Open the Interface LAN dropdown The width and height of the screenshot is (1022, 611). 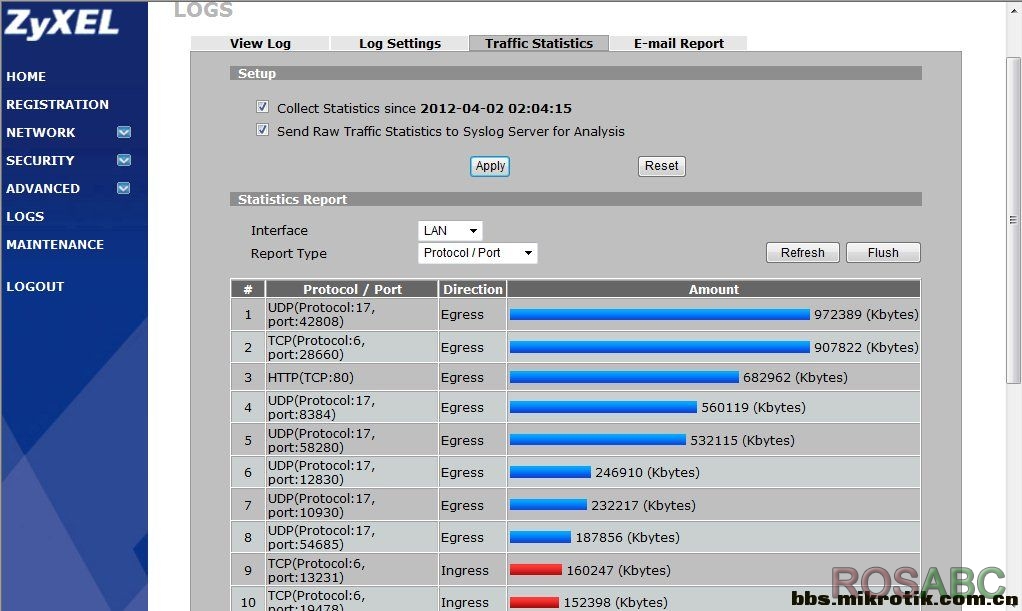tap(450, 230)
